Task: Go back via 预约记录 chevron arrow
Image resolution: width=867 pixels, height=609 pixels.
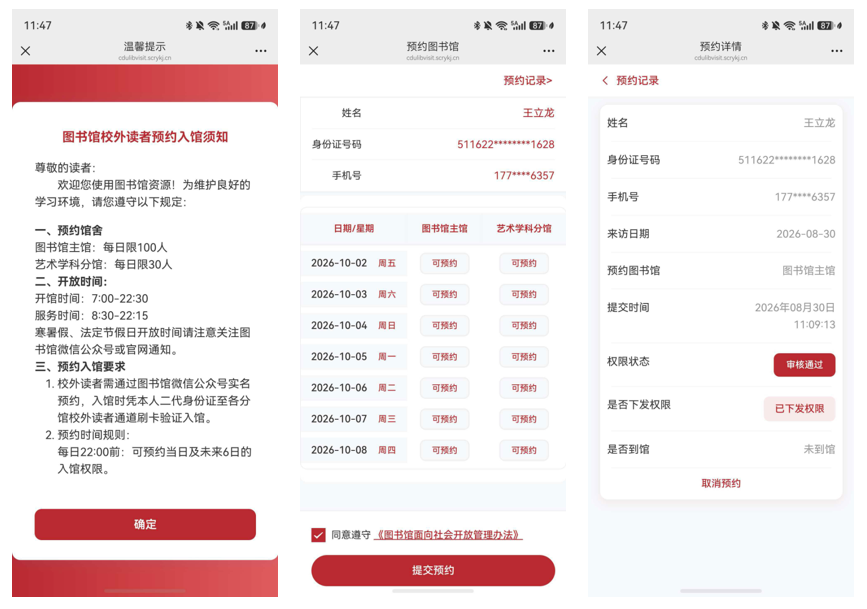Action: tap(605, 81)
